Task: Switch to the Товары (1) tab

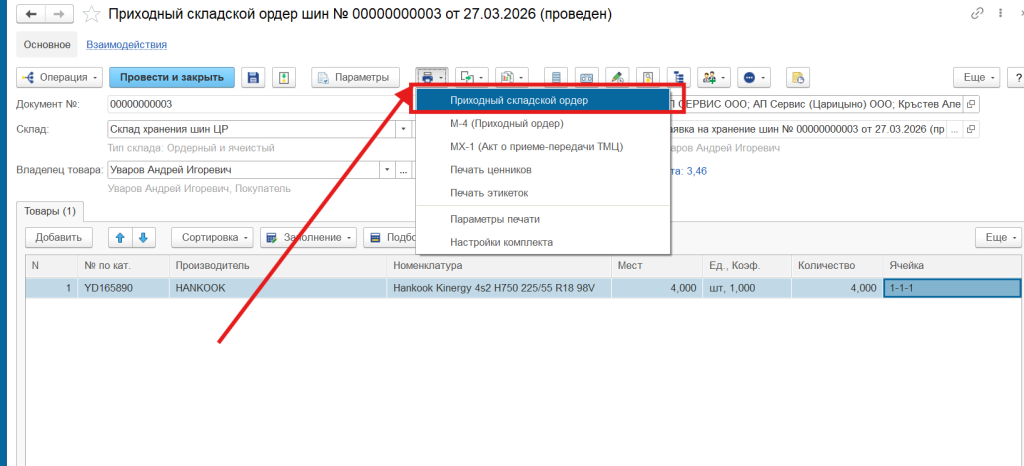Action: pos(50,211)
